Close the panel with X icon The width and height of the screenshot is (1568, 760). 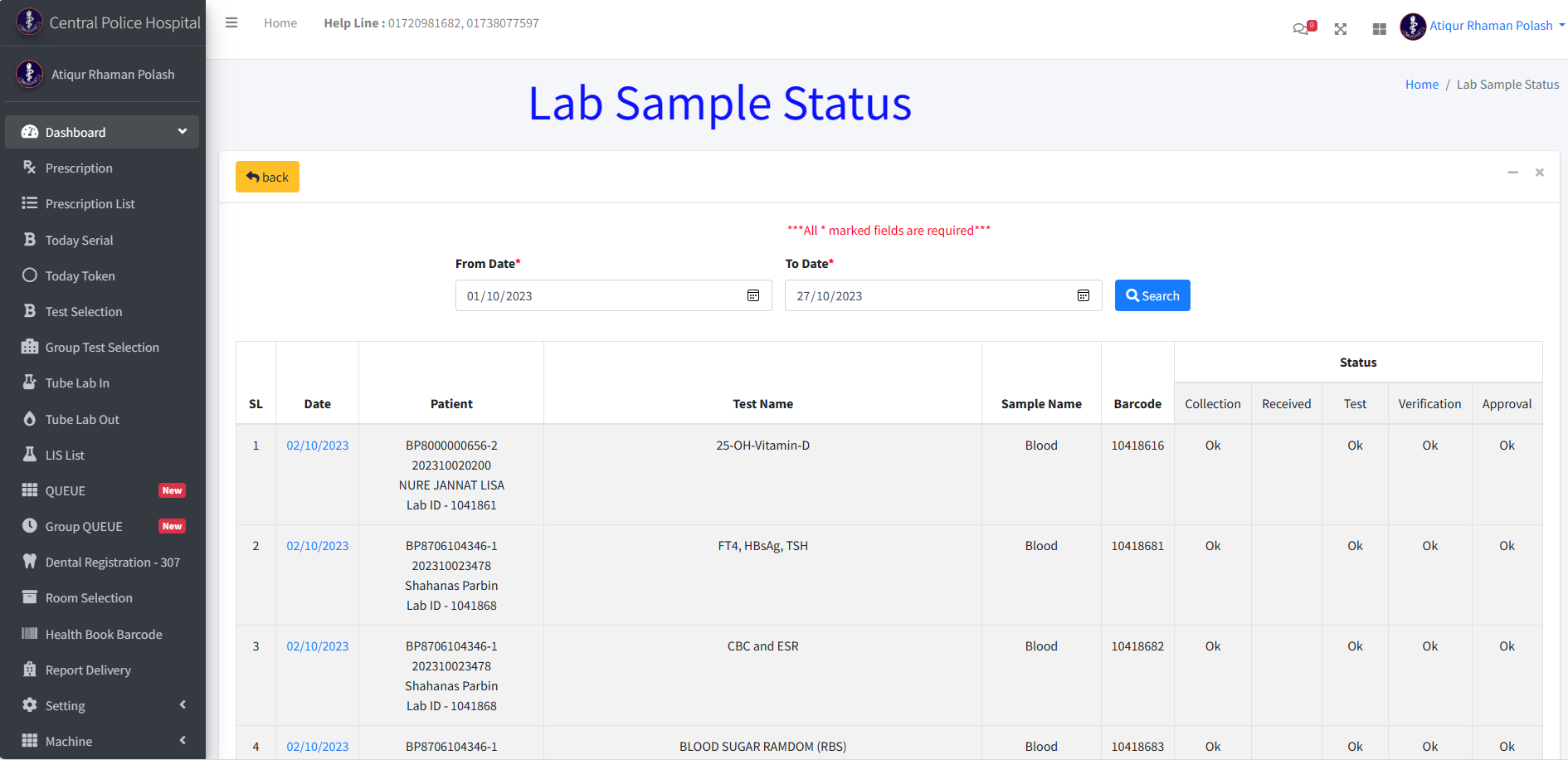[x=1540, y=173]
